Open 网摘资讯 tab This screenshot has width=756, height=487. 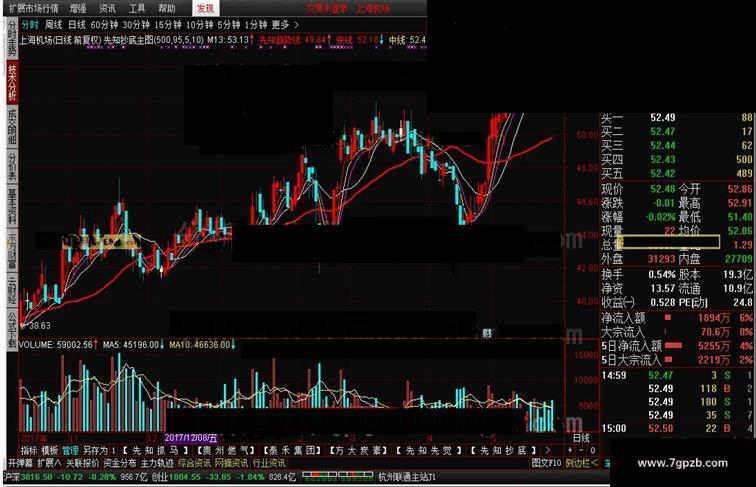[232, 463]
